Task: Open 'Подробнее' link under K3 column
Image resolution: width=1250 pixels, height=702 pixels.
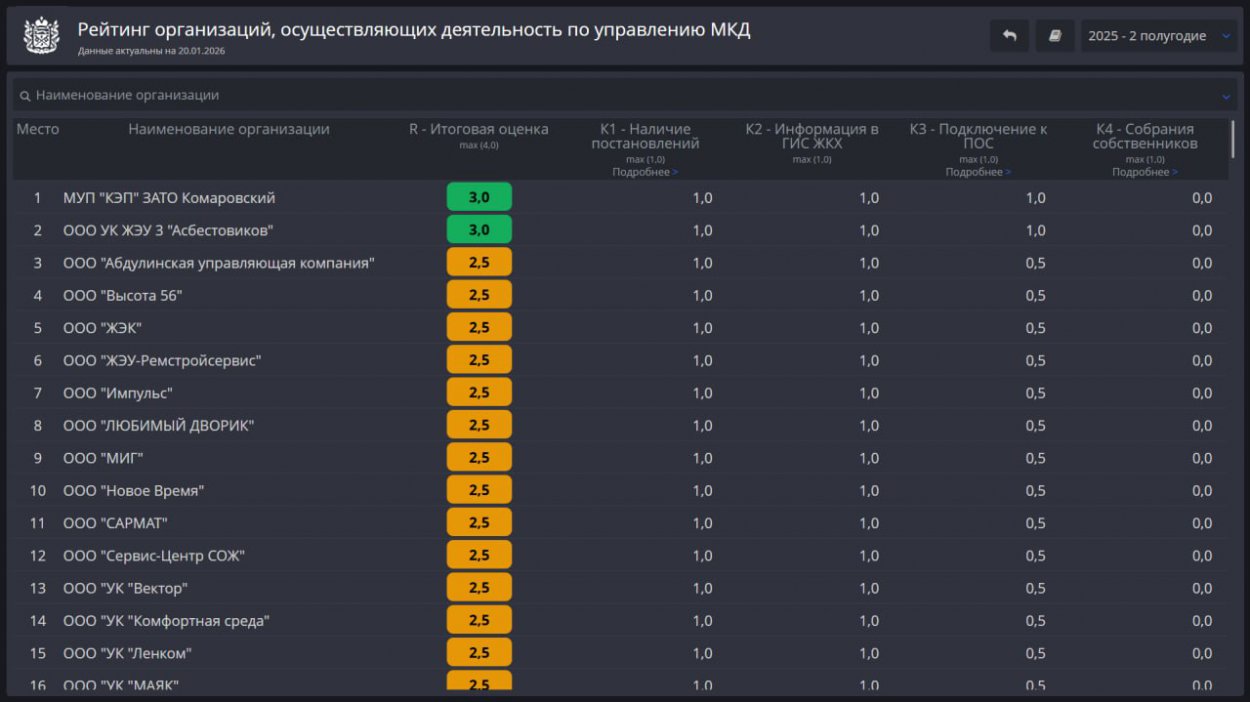Action: coord(978,172)
